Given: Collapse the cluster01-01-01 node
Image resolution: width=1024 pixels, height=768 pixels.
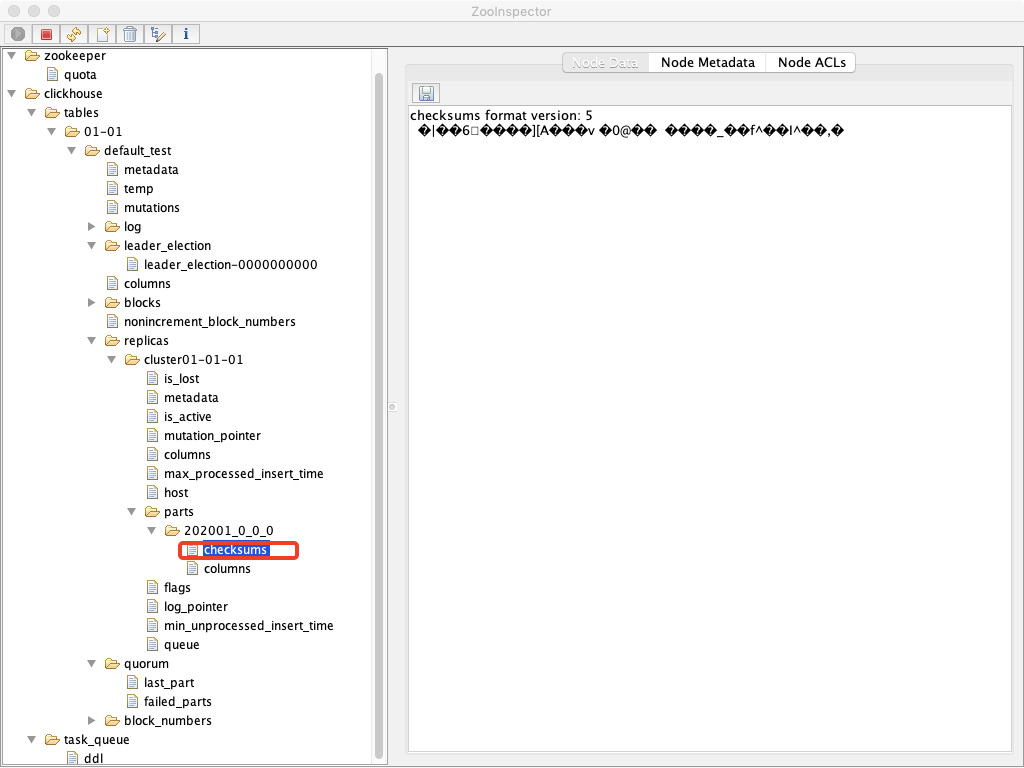Looking at the screenshot, I should click(x=112, y=359).
